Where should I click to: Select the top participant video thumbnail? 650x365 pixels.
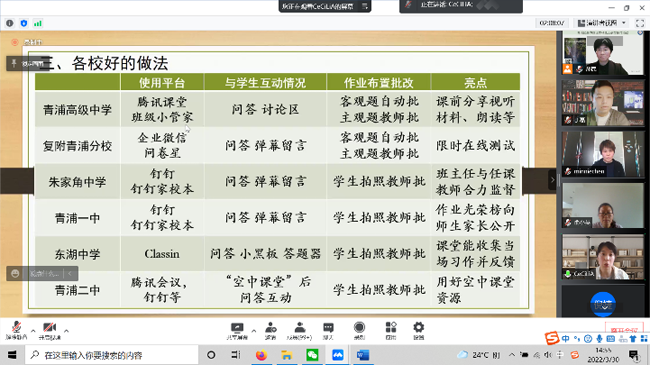pyautogui.click(x=603, y=54)
